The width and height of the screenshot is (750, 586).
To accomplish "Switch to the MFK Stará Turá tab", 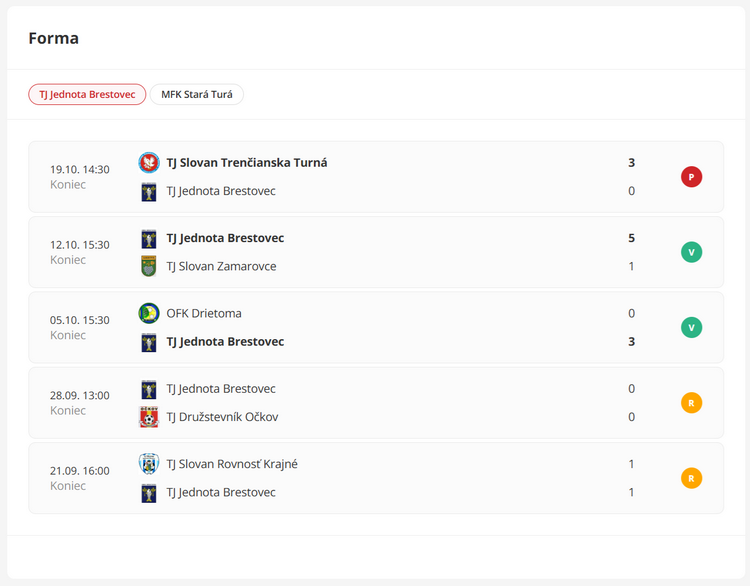I will [197, 95].
